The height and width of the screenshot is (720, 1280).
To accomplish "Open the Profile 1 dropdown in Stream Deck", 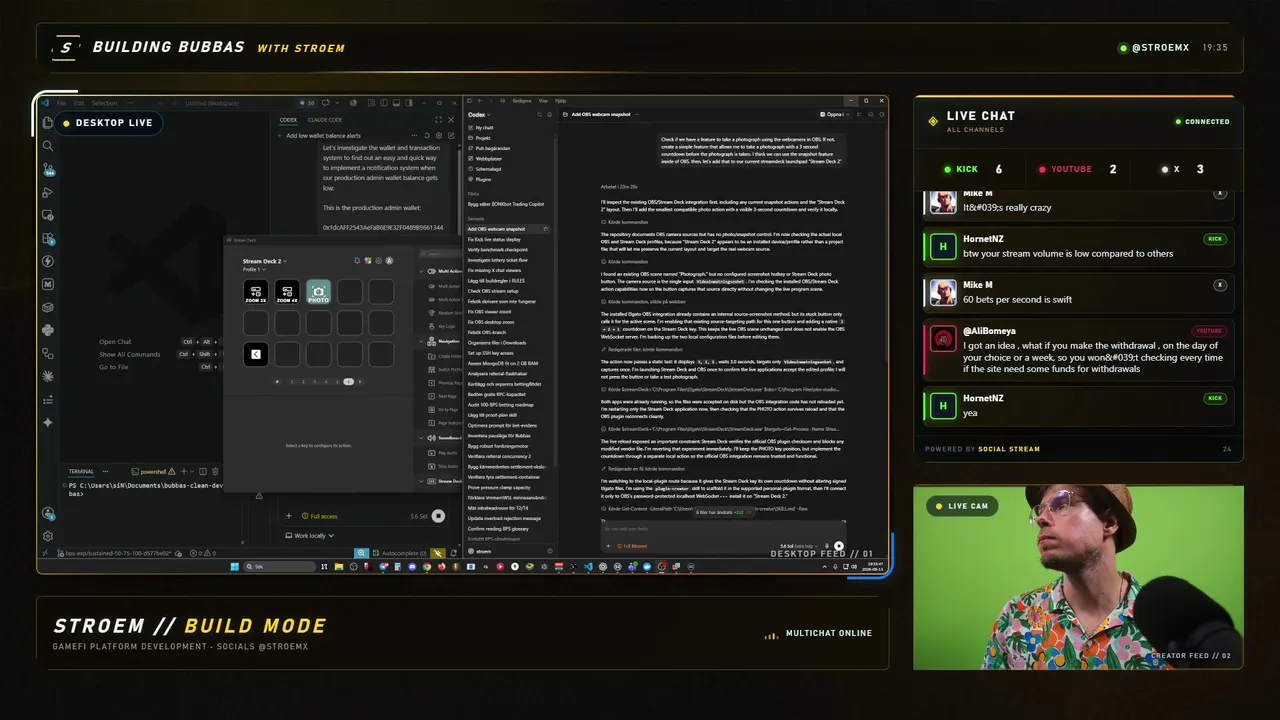I will click(254, 270).
